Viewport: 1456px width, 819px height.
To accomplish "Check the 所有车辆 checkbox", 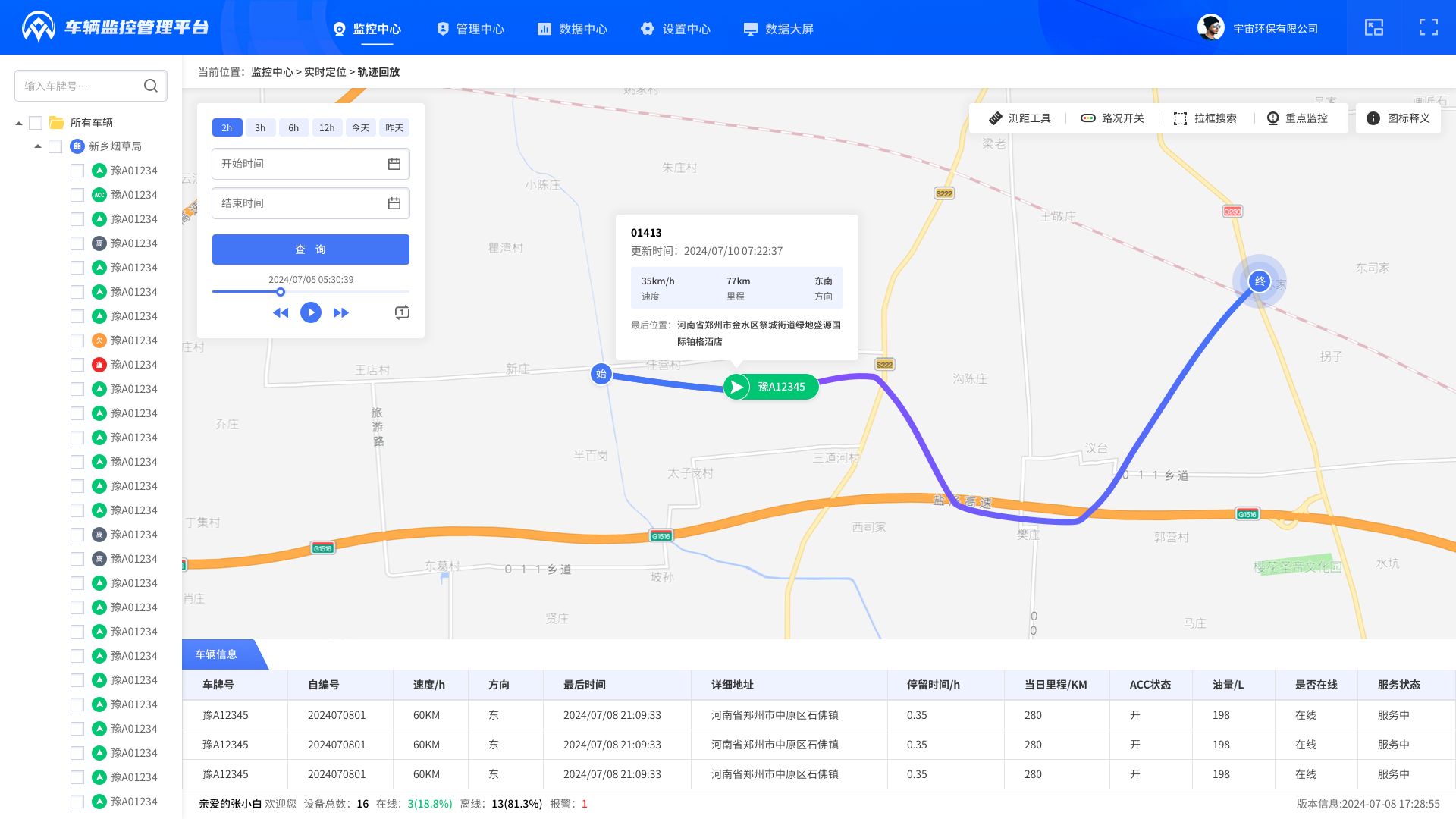I will [x=36, y=123].
